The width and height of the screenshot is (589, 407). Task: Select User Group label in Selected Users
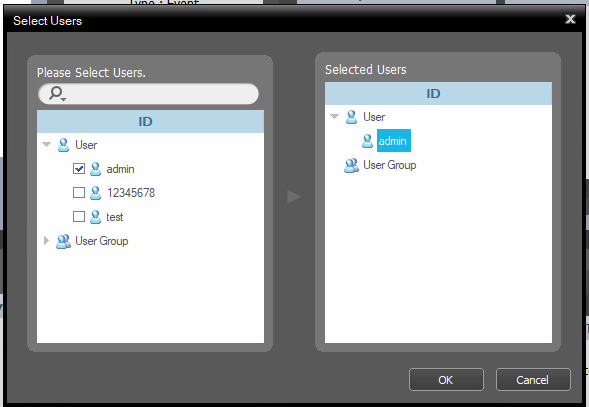click(390, 165)
